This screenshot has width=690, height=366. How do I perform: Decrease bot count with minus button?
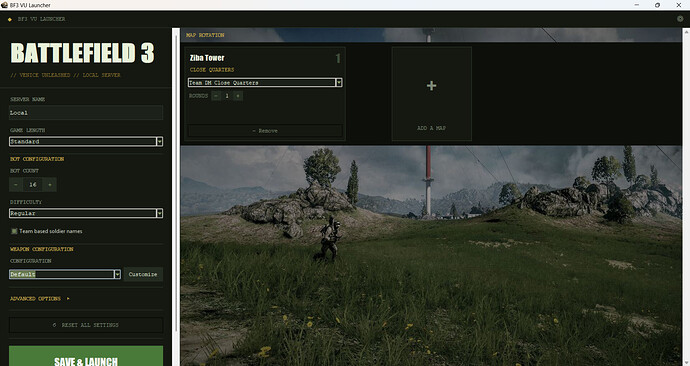click(x=16, y=185)
